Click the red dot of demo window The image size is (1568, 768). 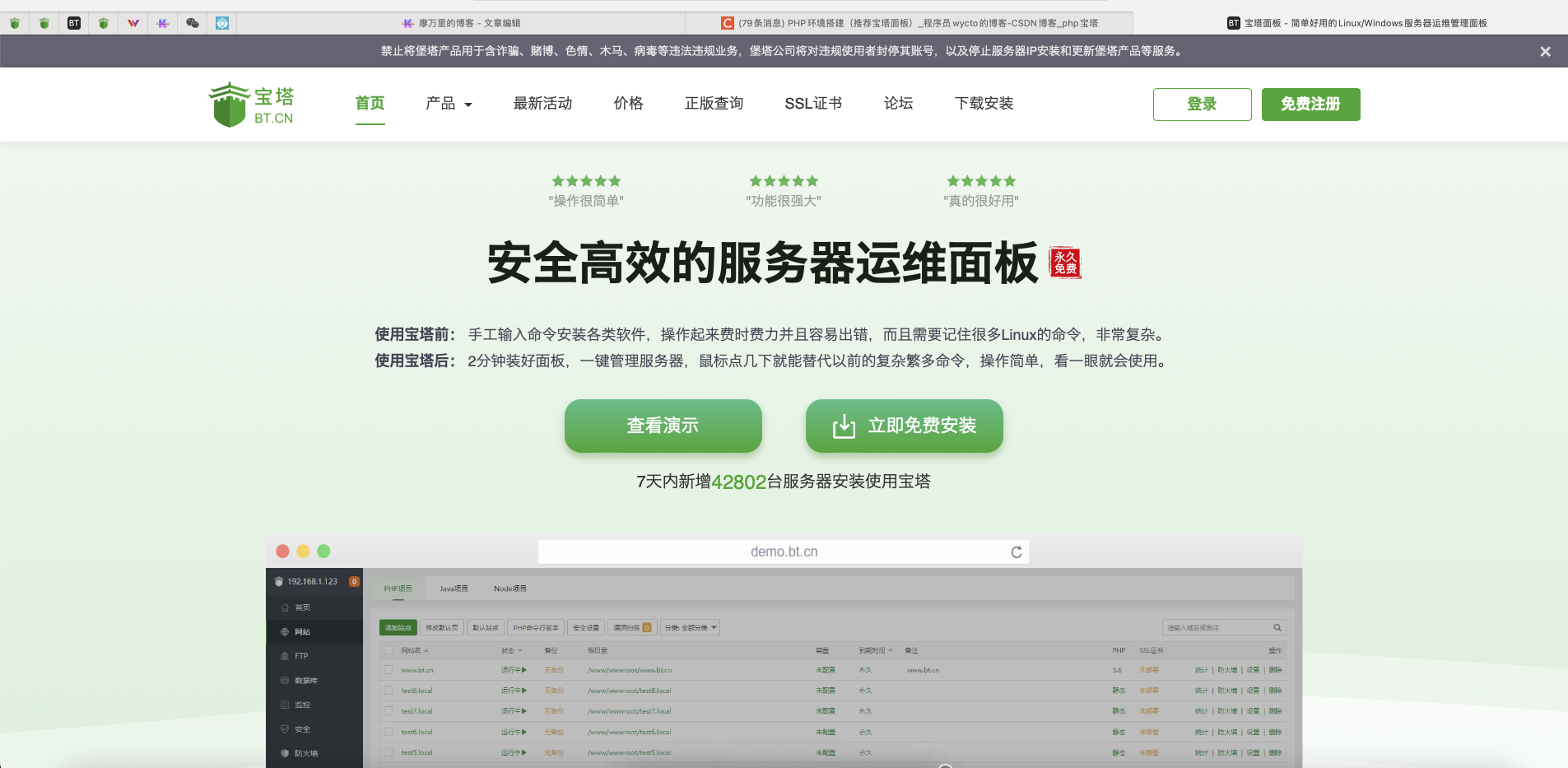click(282, 552)
